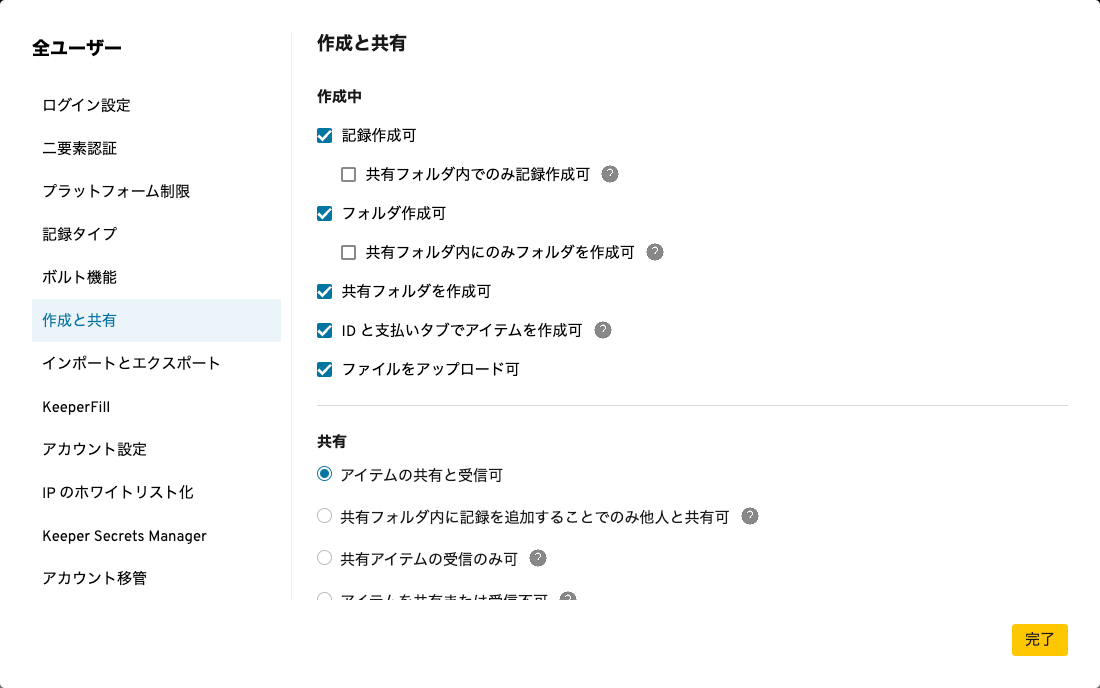
Task: Uncheck 共有フォルダを作成可 checkbox
Action: pyautogui.click(x=324, y=292)
